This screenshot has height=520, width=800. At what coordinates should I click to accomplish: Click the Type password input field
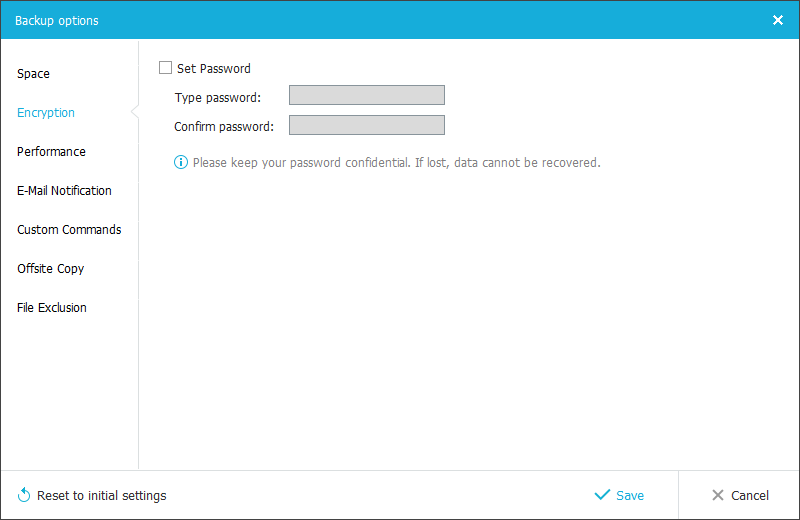(x=366, y=96)
